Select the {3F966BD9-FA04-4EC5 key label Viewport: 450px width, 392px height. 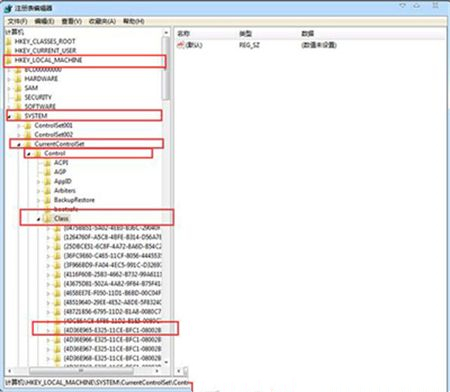[x=112, y=265]
